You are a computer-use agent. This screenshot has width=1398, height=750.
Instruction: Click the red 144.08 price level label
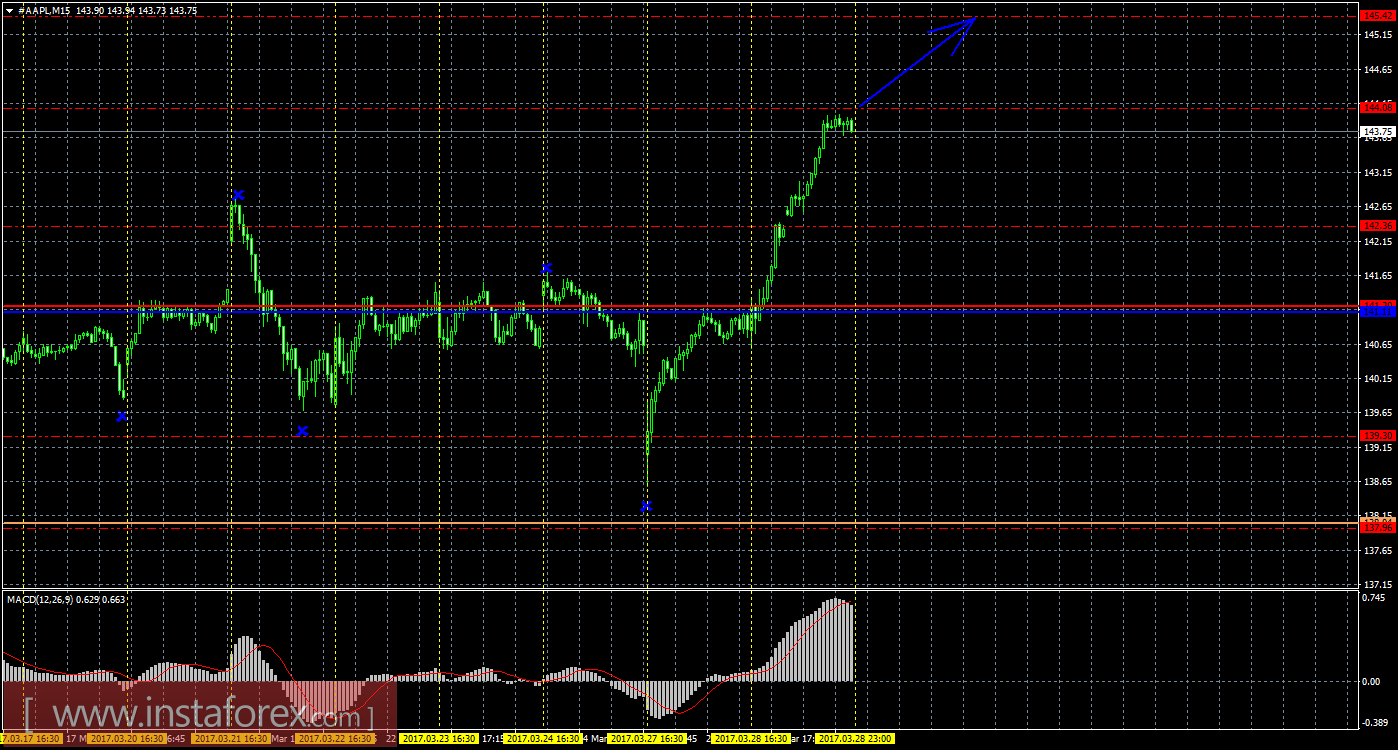(1378, 107)
